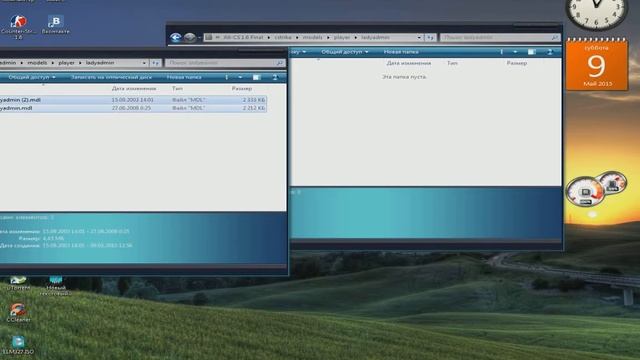Screen dimensions: 640x360
Task: Click the 2 212 КБ size cell
Action: click(x=253, y=108)
